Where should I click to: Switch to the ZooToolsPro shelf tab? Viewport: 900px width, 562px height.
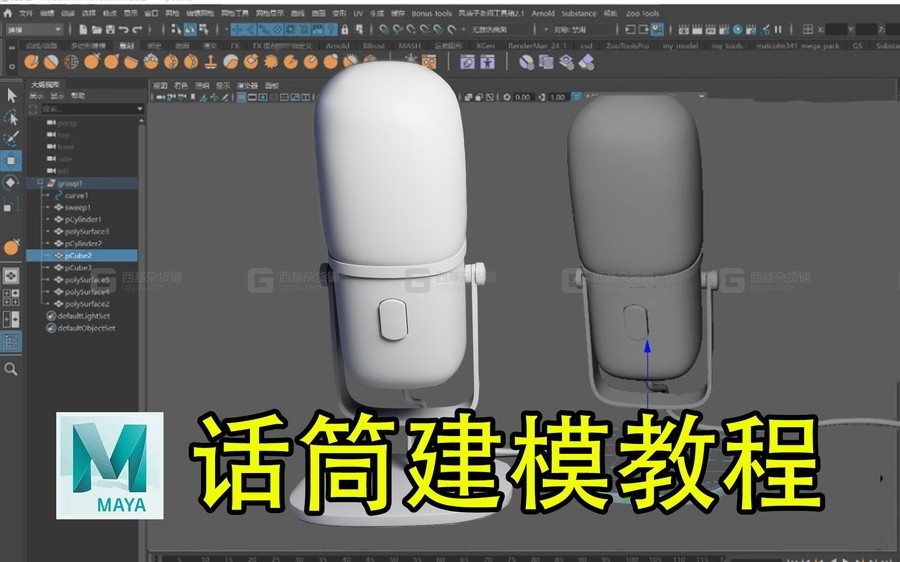(627, 46)
